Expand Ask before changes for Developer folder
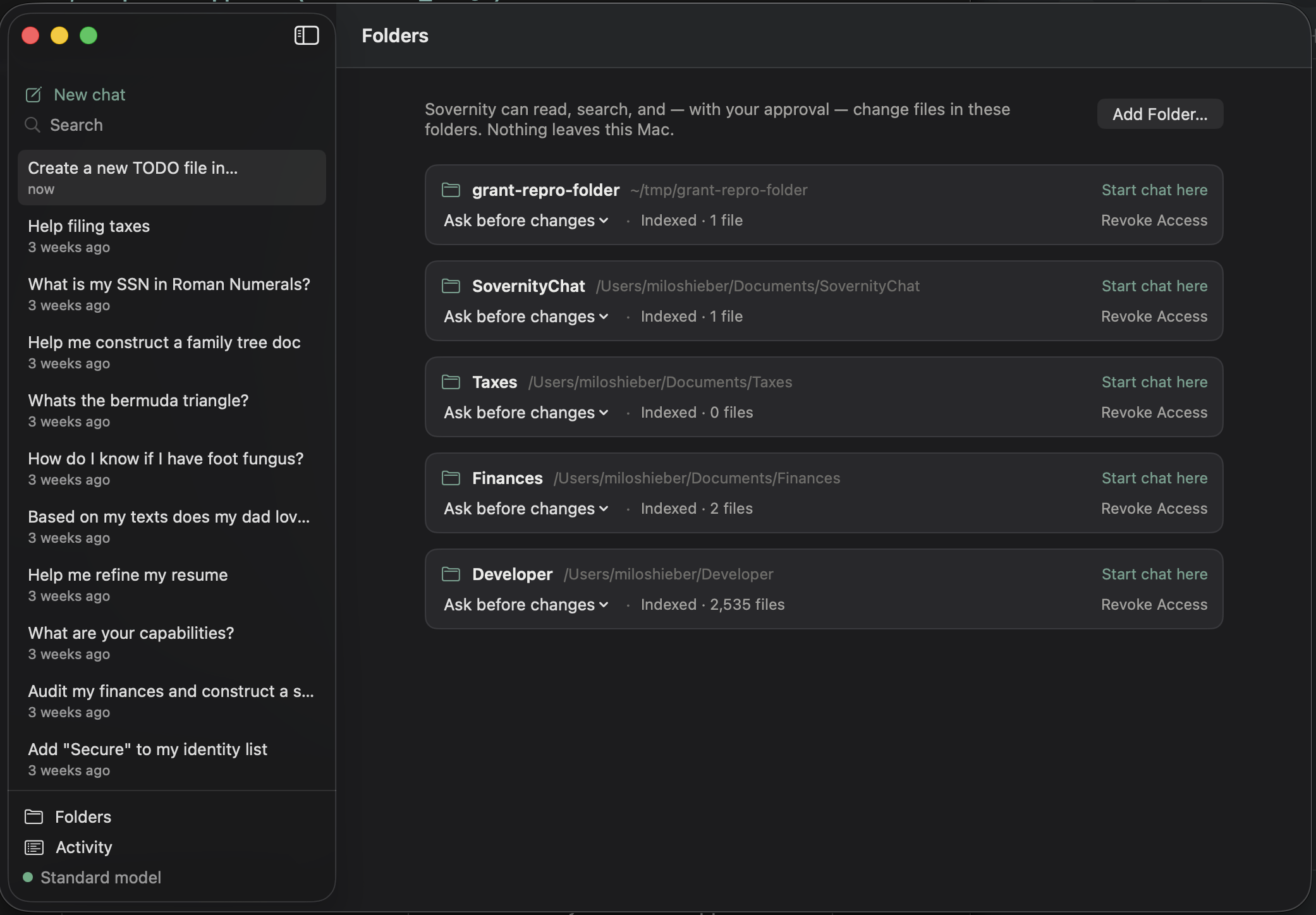 [526, 605]
